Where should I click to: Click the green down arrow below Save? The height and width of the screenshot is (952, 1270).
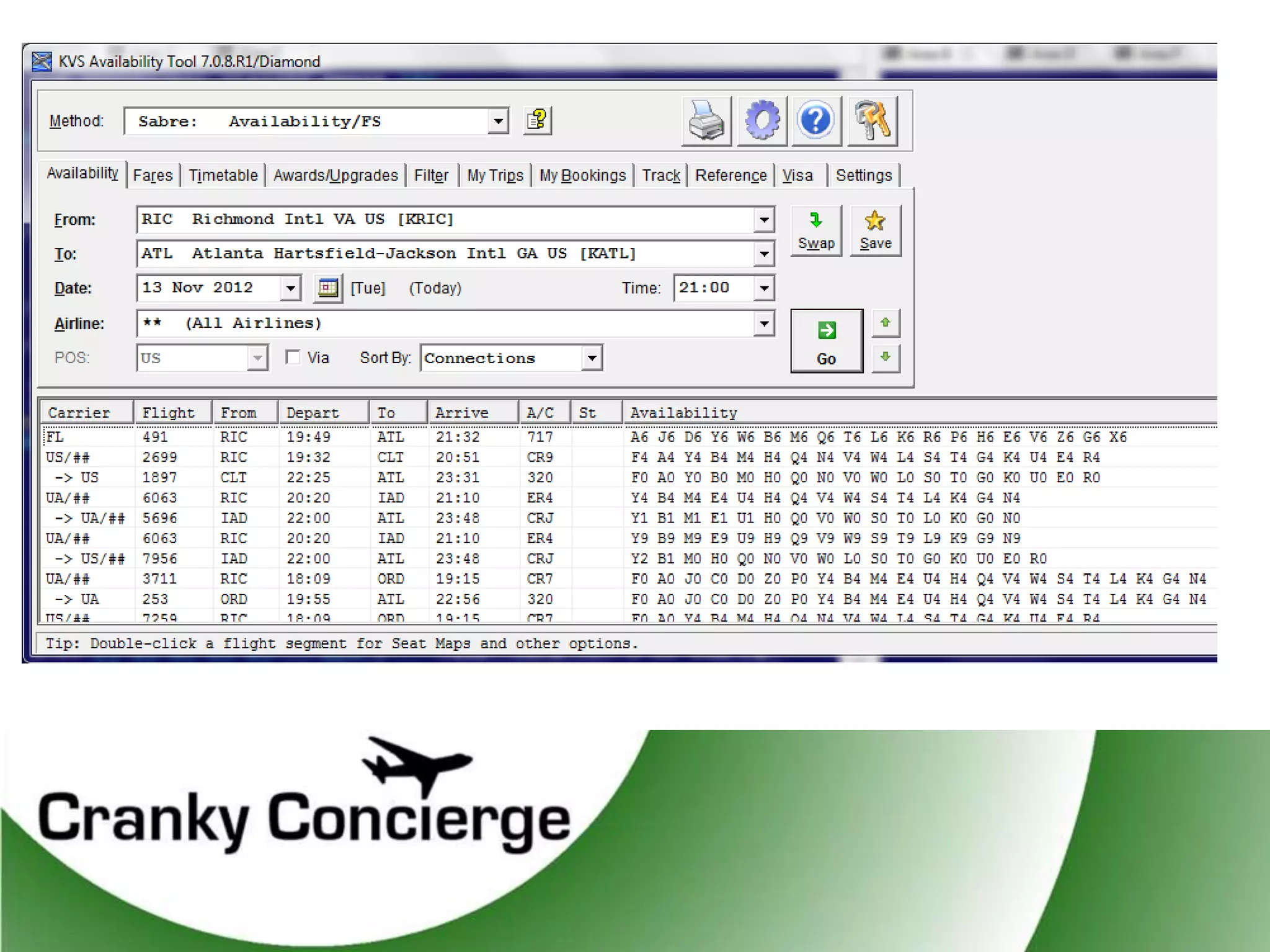point(885,357)
